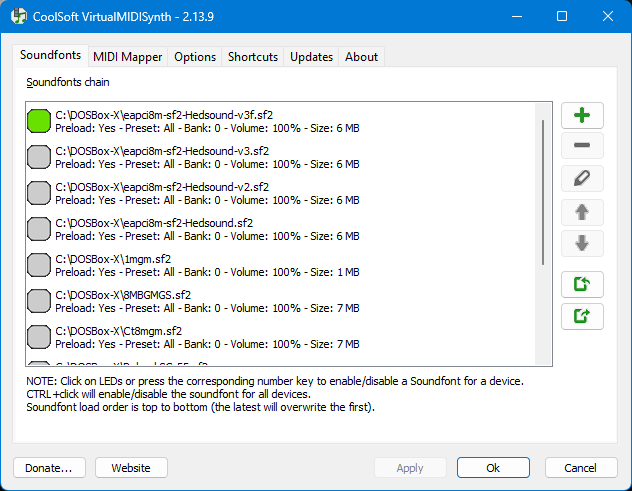Select the C:\DOSBox-X\Ct8mgm.sf2 path
Screen dimensions: 632x491
point(118,331)
